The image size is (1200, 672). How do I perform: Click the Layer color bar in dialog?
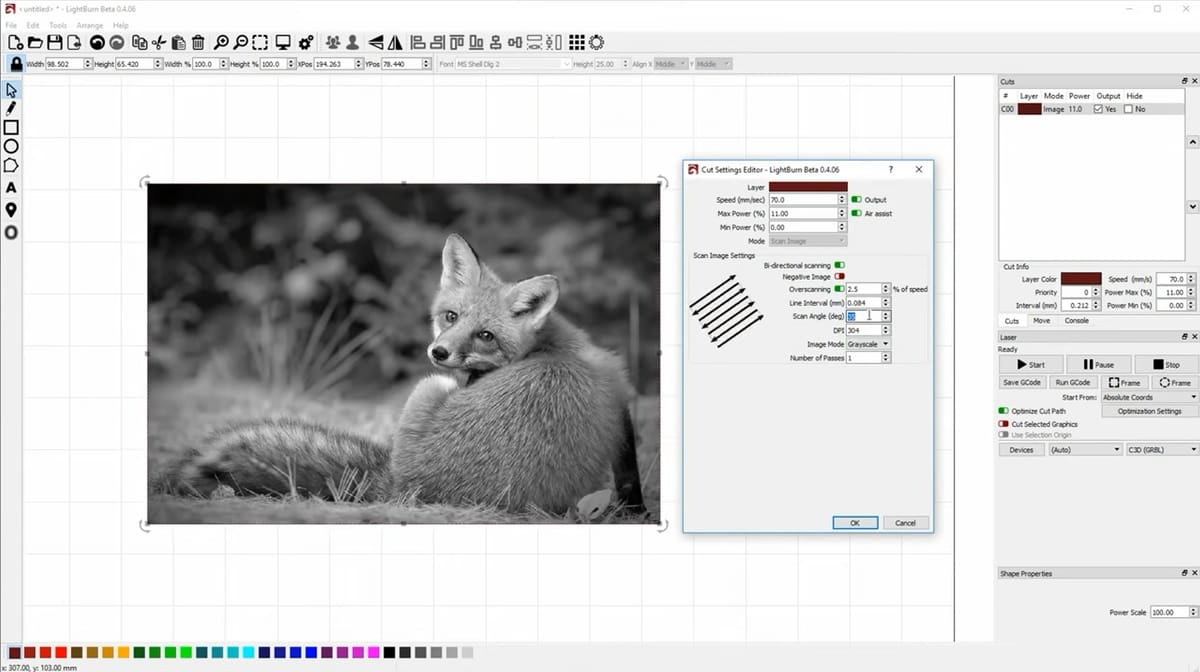(808, 187)
